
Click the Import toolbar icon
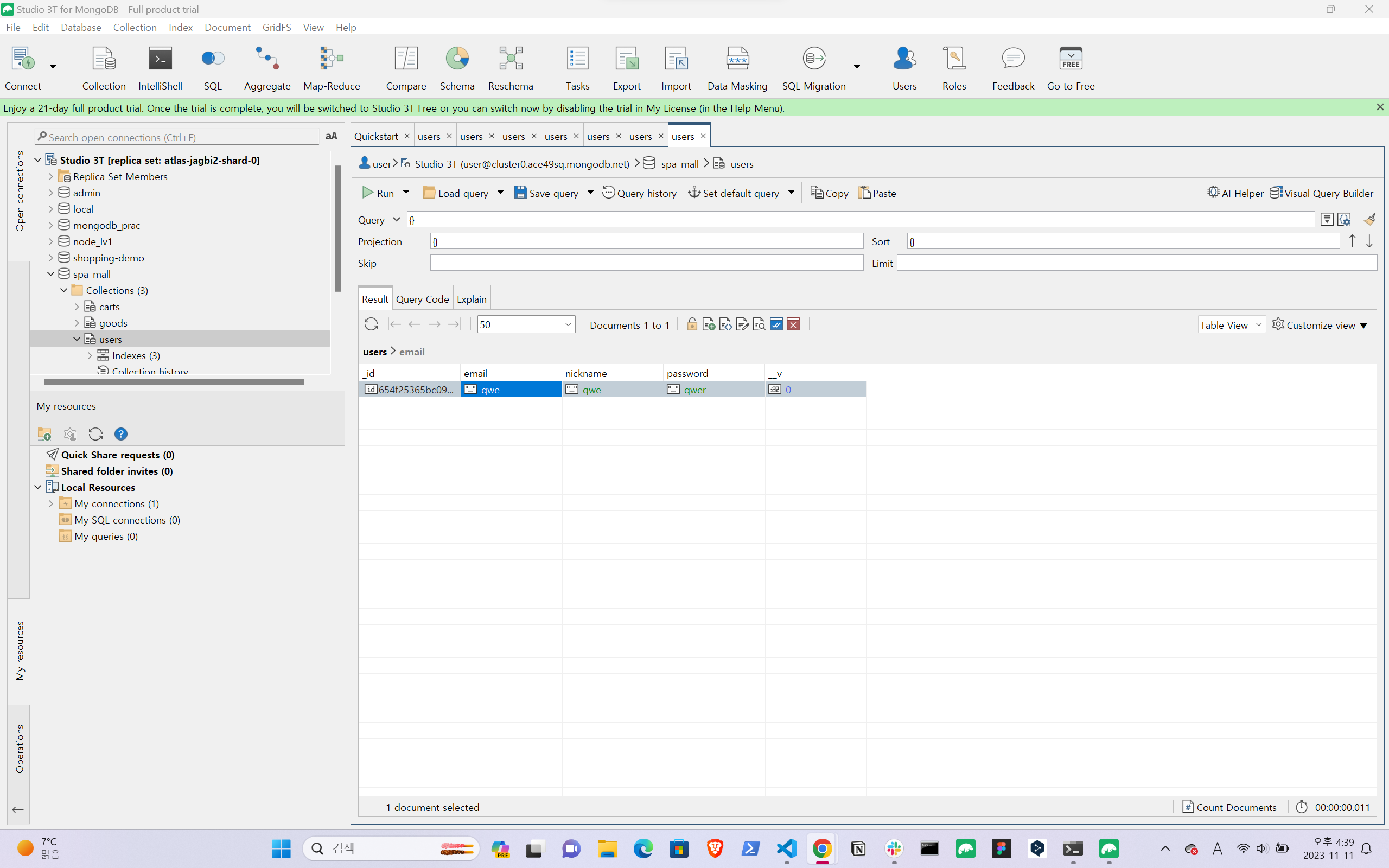point(676,68)
